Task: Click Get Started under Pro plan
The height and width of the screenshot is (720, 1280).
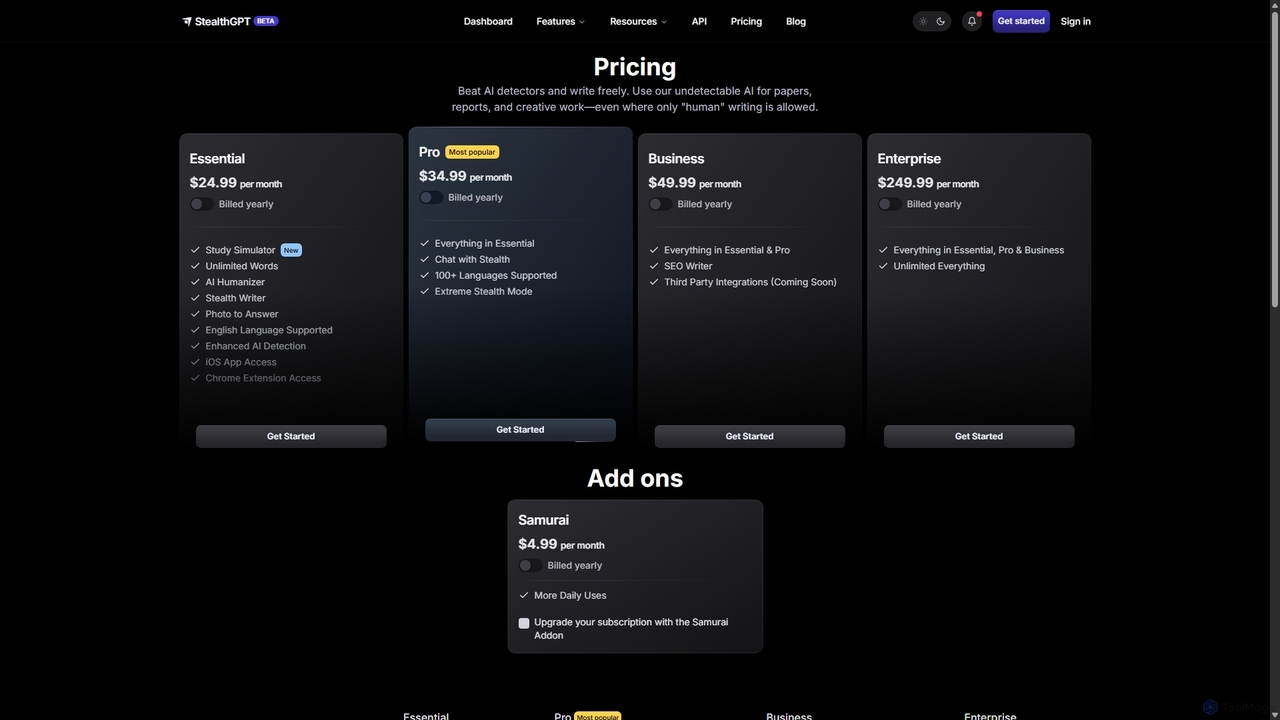Action: (x=520, y=429)
